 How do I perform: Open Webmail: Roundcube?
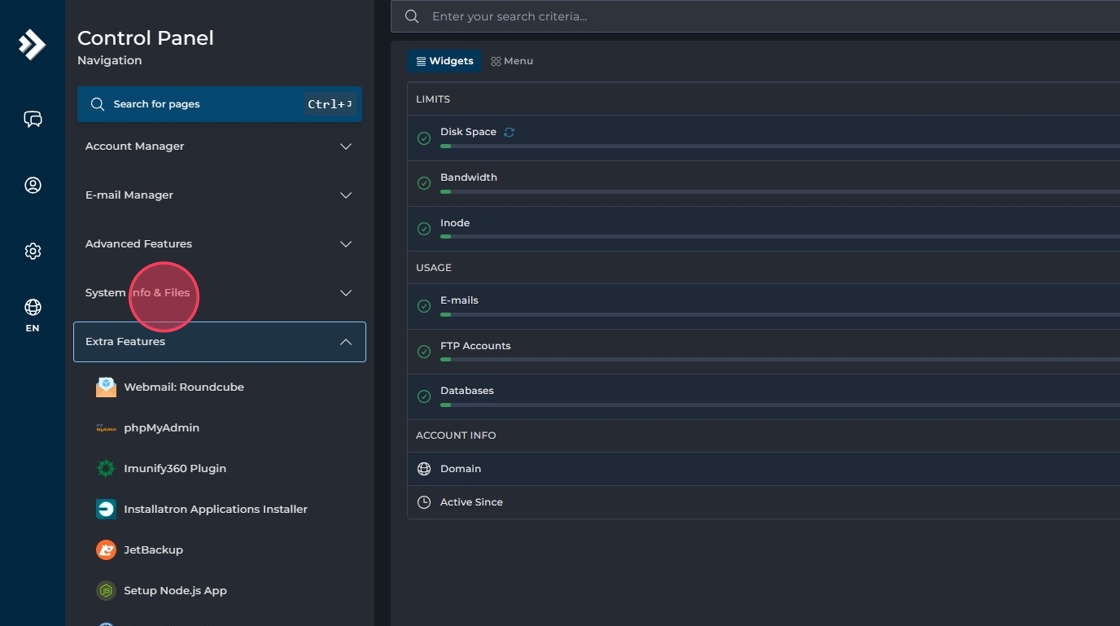pyautogui.click(x=183, y=387)
